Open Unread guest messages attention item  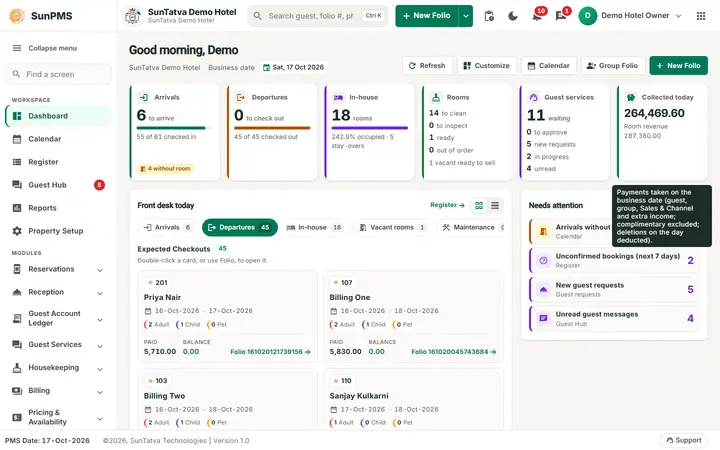614,319
